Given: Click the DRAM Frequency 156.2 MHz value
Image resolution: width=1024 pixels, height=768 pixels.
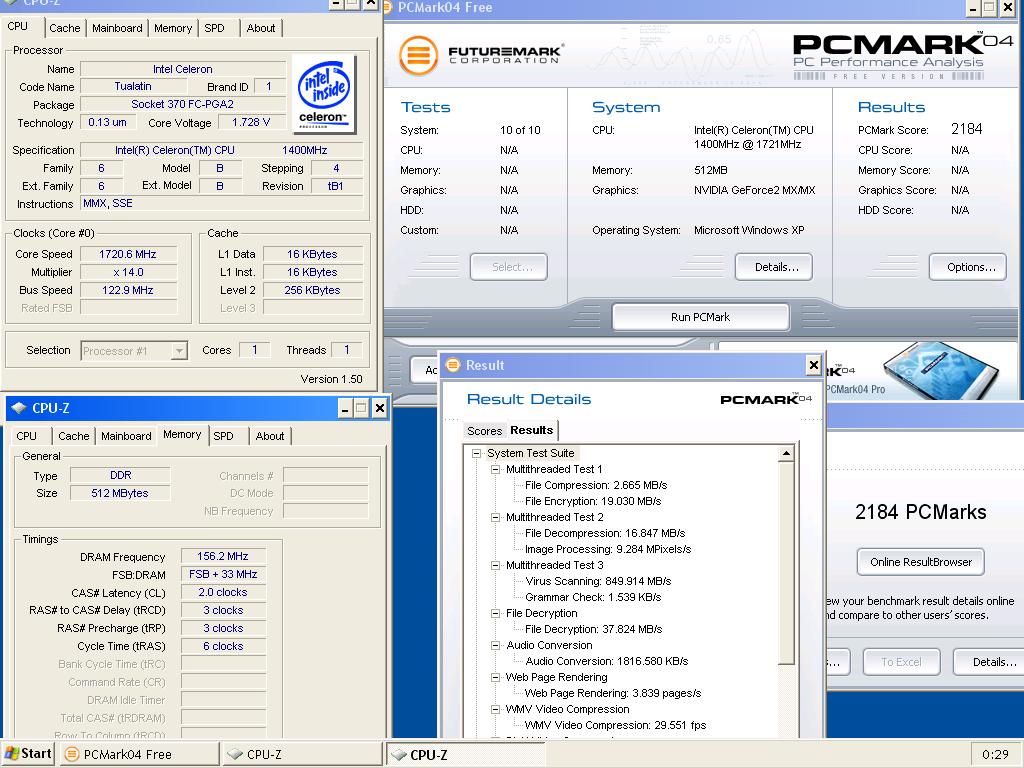Looking at the screenshot, I should click(223, 556).
